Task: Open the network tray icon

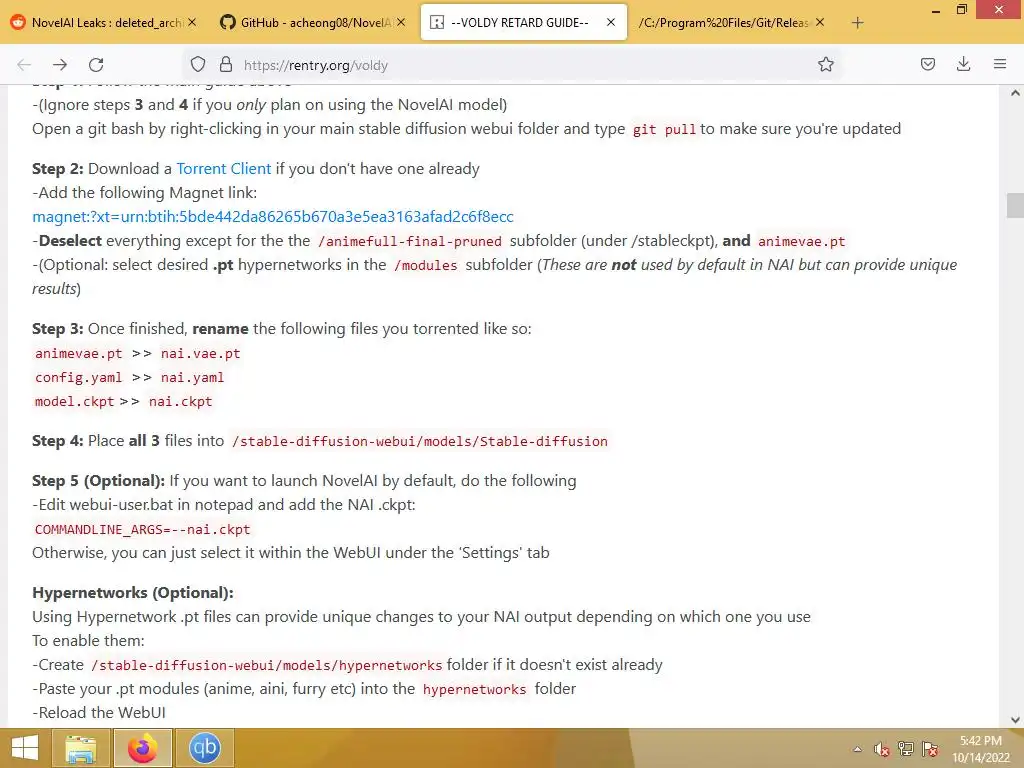Action: pyautogui.click(x=906, y=749)
